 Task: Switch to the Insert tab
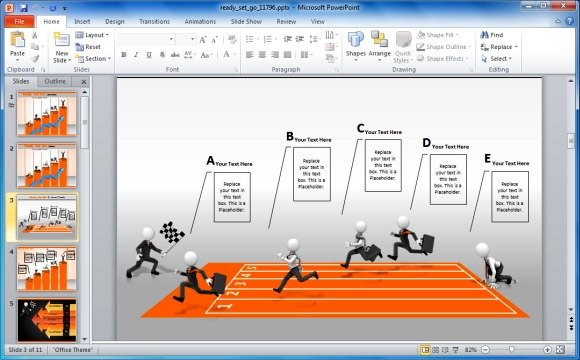coord(82,21)
